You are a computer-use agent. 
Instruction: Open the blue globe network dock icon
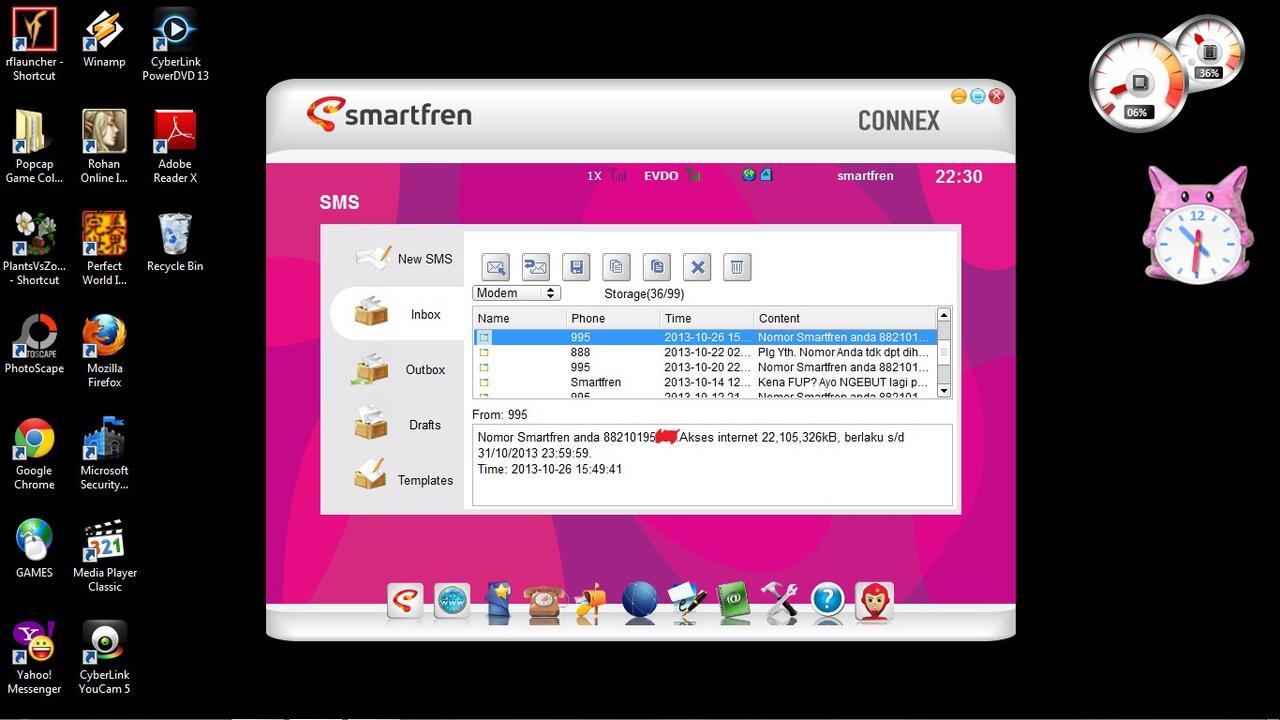coord(639,602)
